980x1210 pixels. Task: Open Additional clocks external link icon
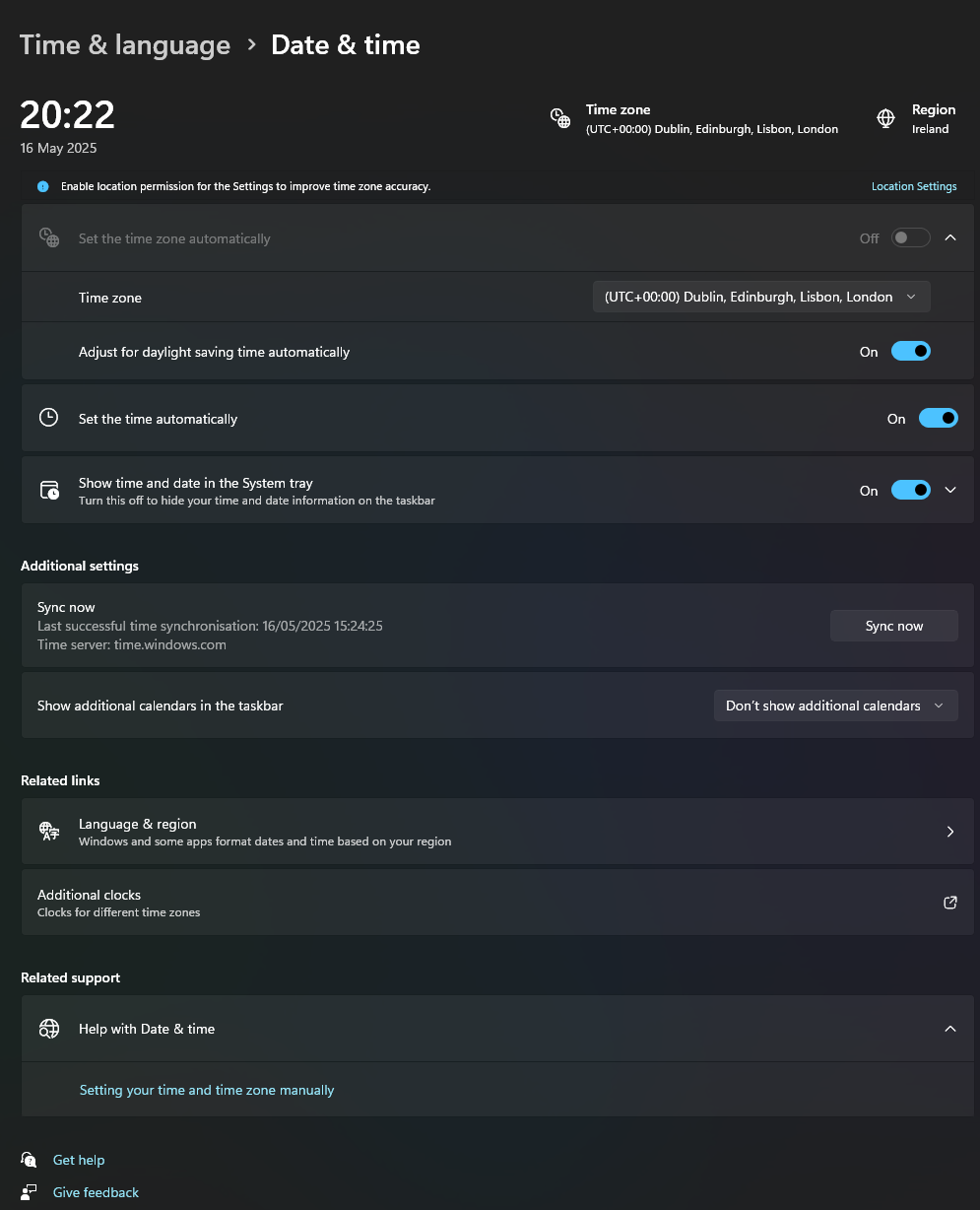tap(950, 903)
